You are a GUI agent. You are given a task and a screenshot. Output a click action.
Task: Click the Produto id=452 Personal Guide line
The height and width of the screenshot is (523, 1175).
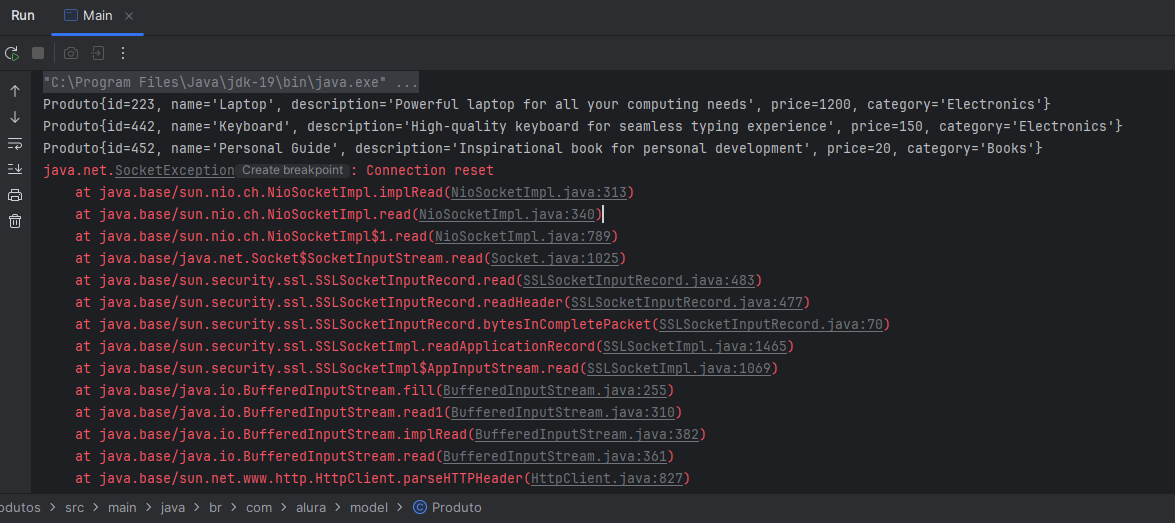[543, 148]
